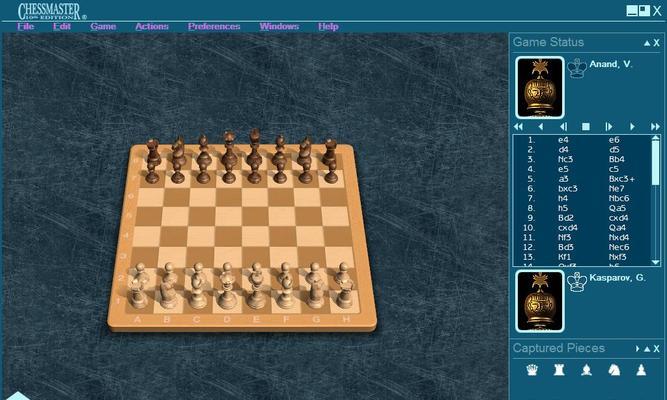Select move 7 black Nbc6
The height and width of the screenshot is (400, 667).
(619, 199)
